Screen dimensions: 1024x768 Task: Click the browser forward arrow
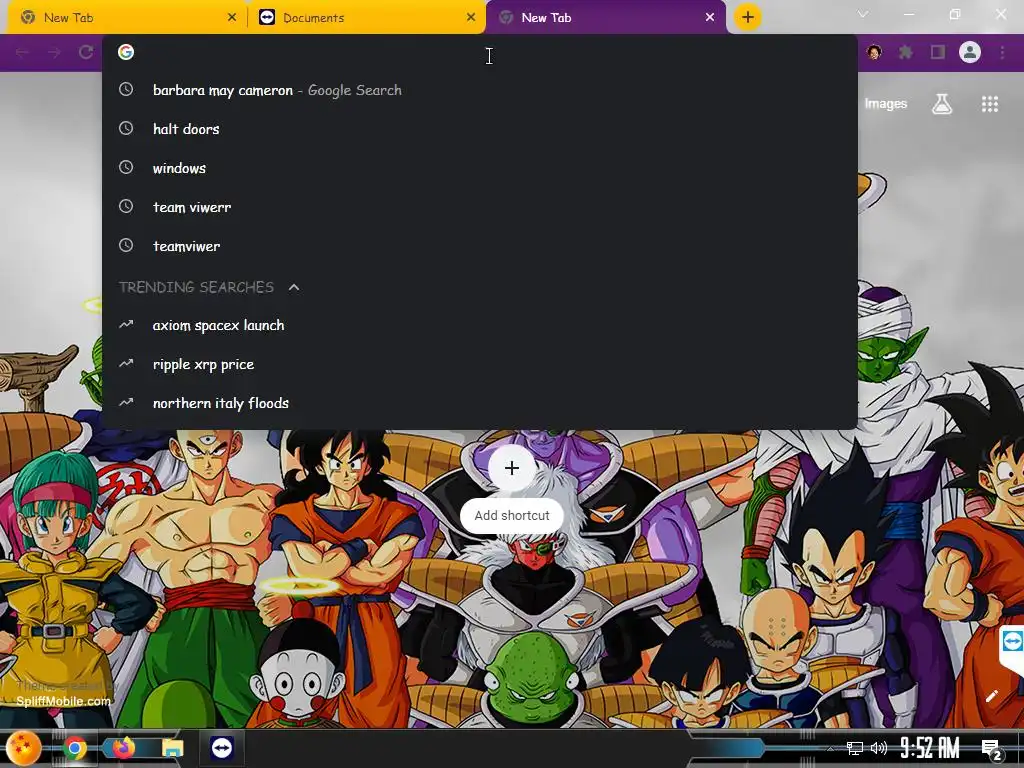pyautogui.click(x=54, y=52)
